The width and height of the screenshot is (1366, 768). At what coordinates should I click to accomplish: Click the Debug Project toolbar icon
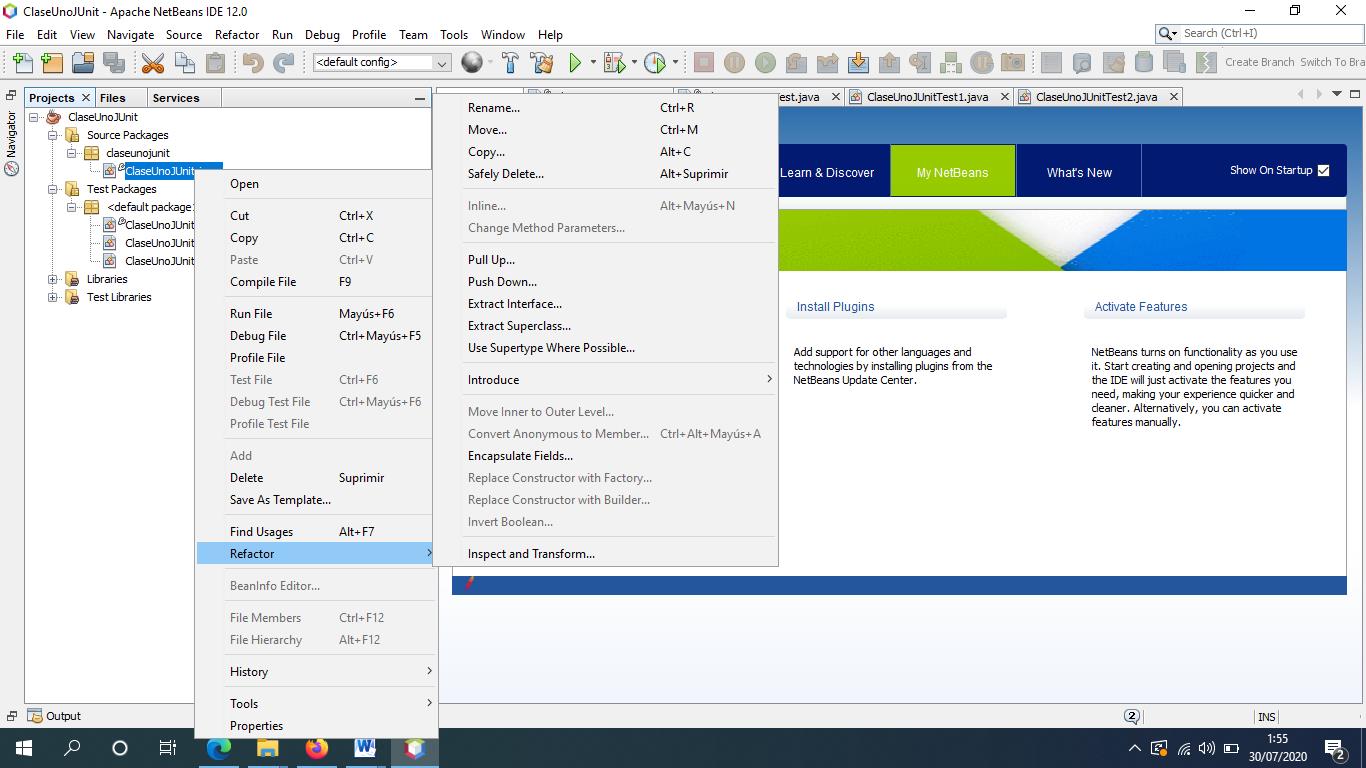614,62
